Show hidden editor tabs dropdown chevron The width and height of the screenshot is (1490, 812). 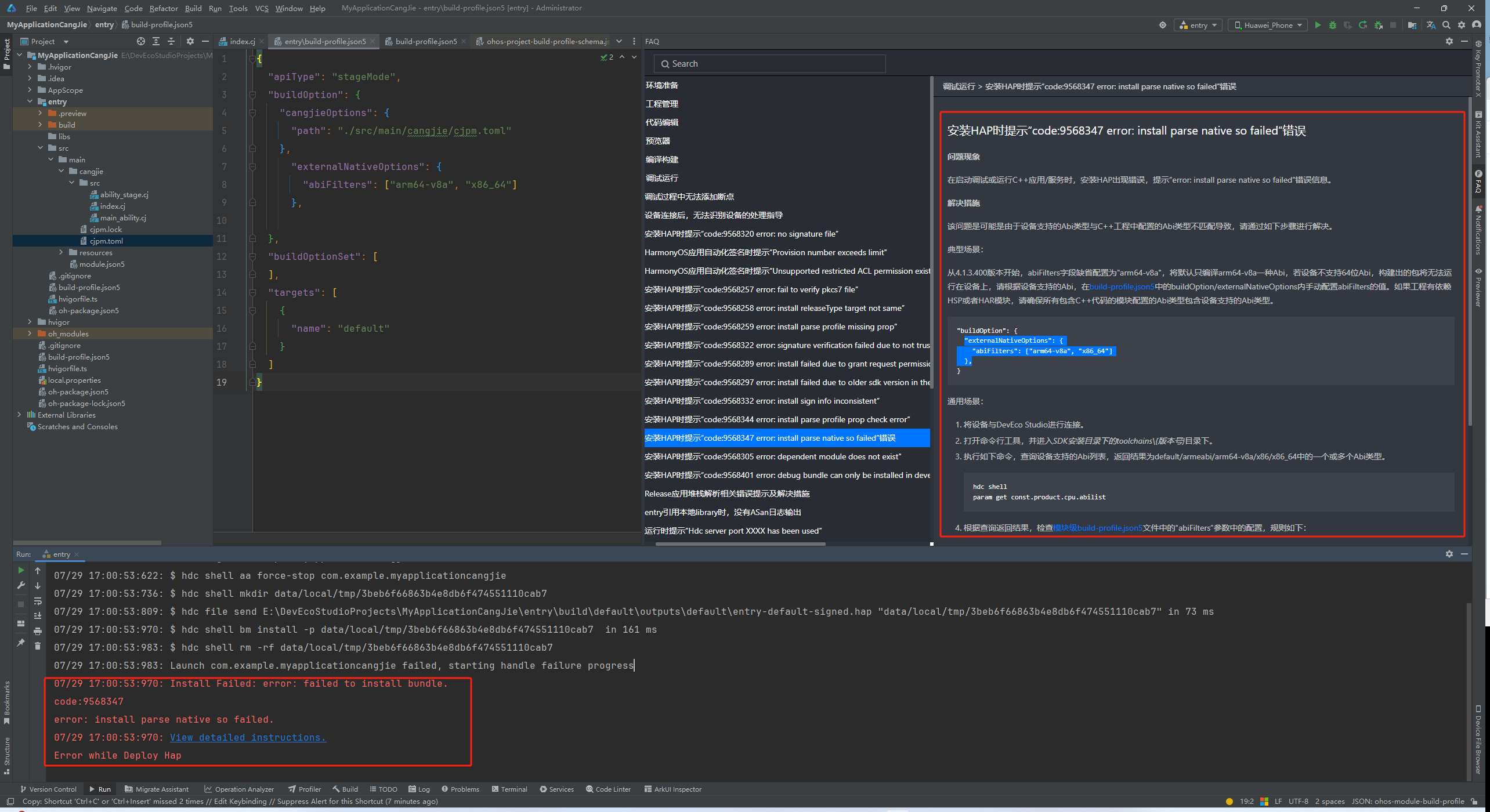[619, 41]
